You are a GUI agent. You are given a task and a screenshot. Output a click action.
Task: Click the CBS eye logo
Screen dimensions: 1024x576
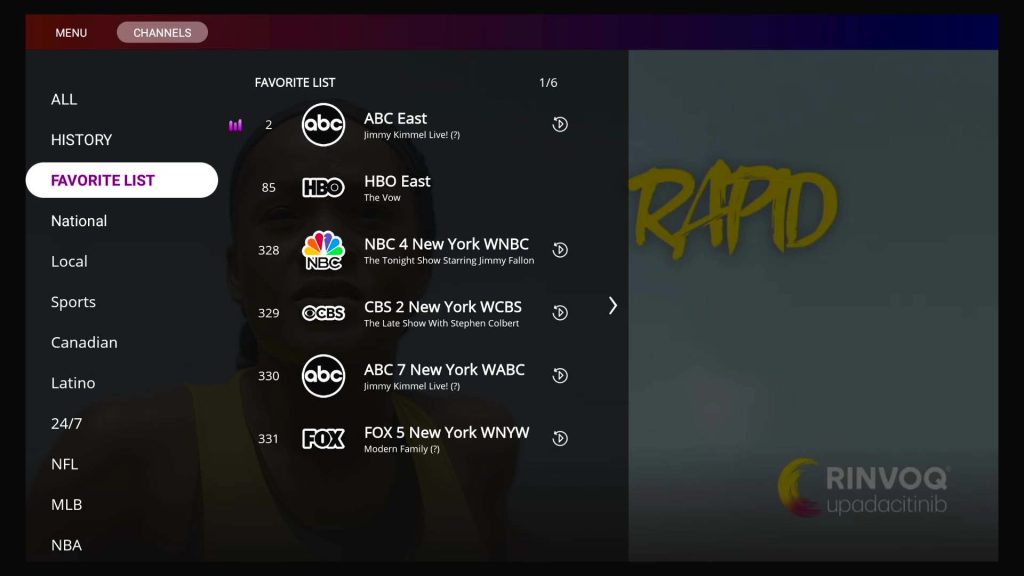323,313
